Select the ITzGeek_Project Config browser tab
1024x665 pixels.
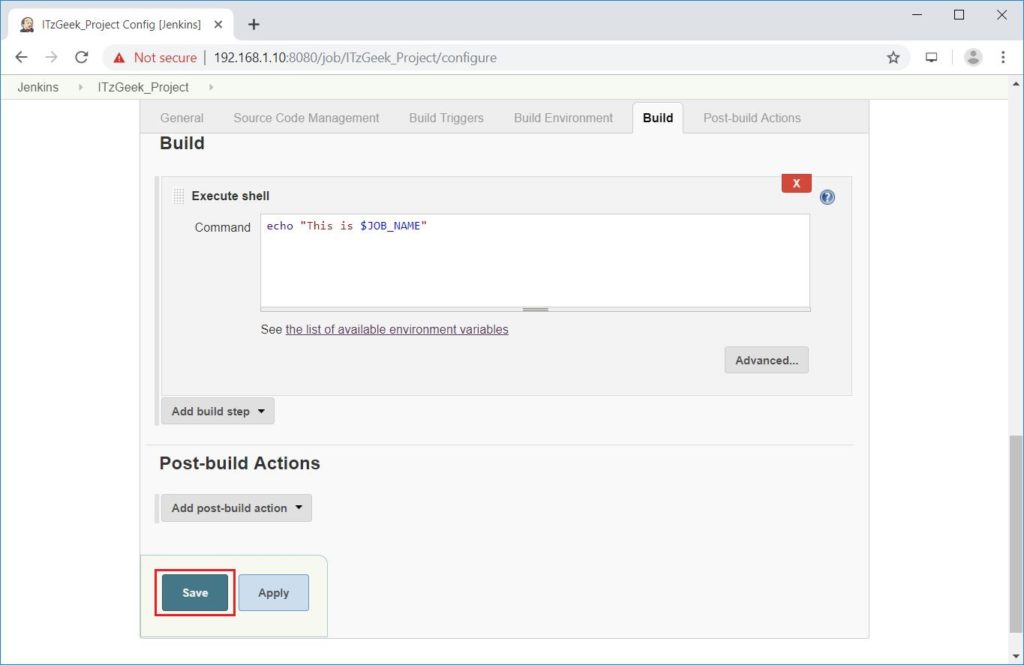(121, 25)
